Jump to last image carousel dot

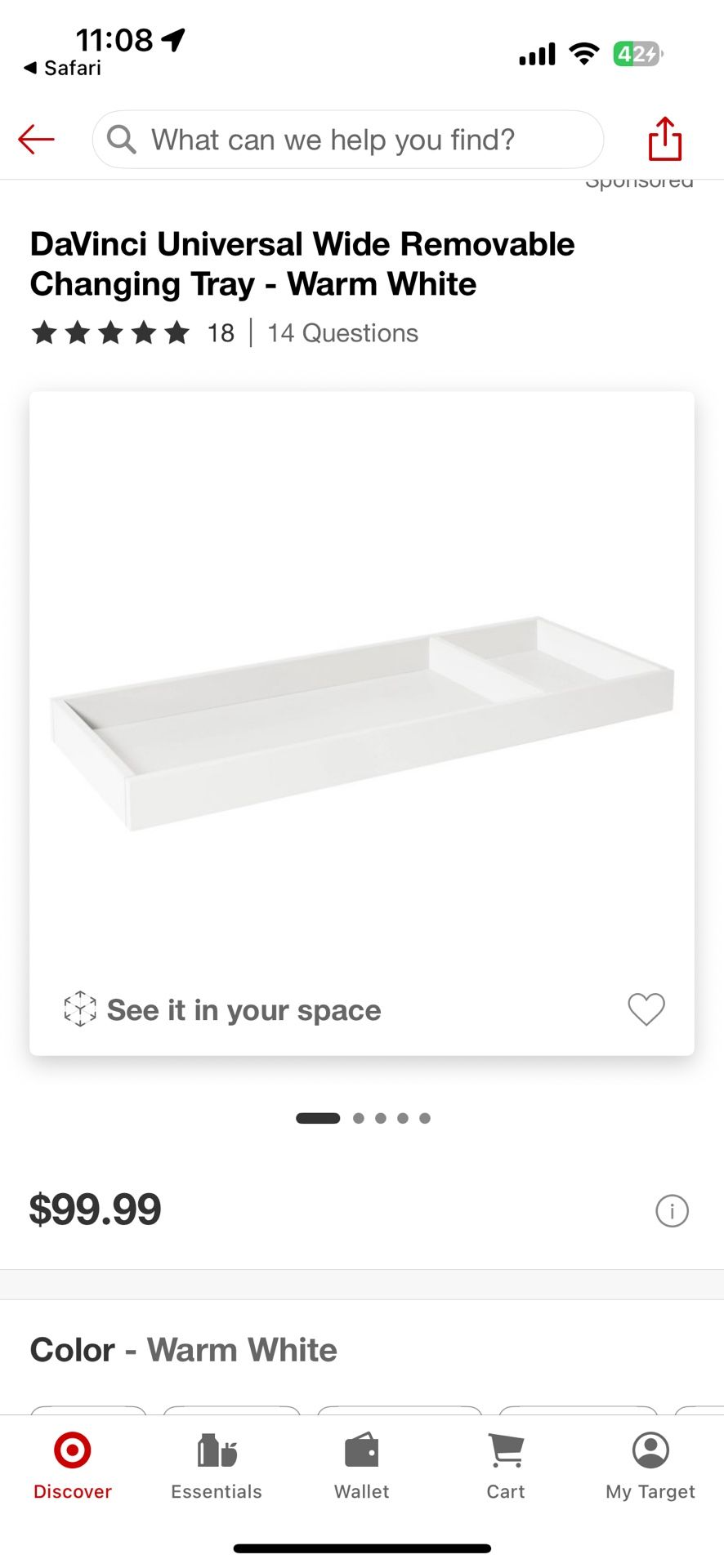425,1118
